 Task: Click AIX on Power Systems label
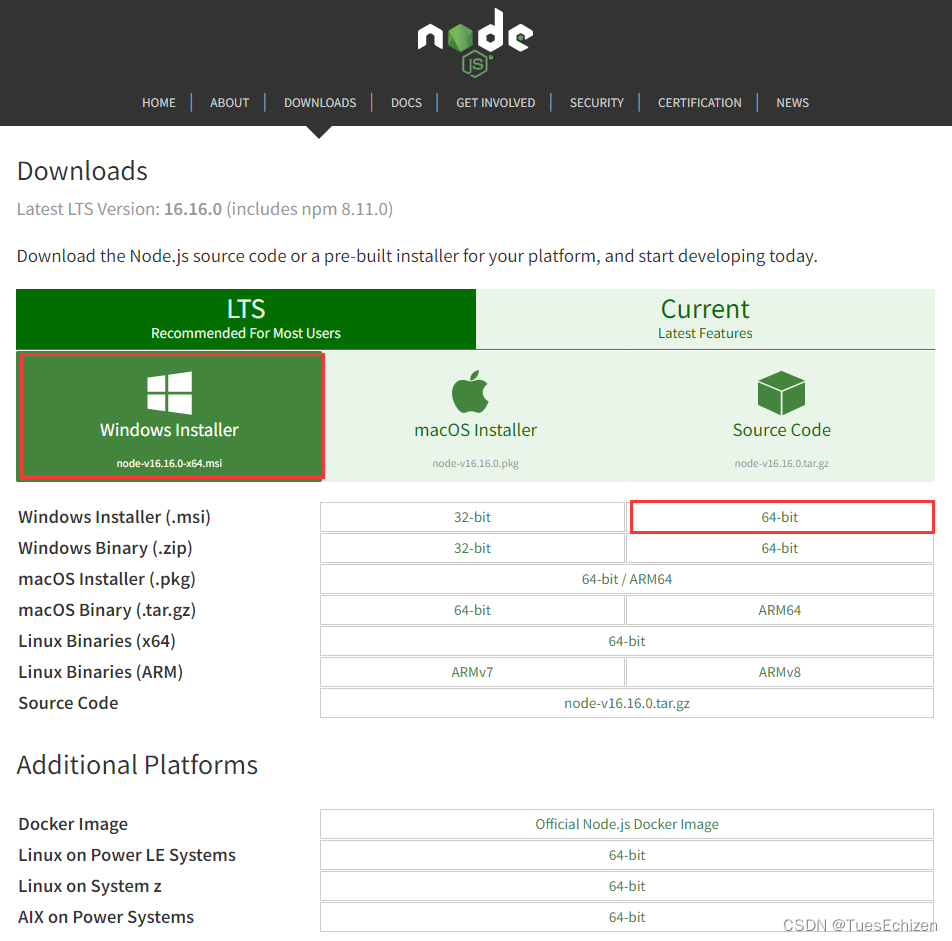tap(106, 917)
